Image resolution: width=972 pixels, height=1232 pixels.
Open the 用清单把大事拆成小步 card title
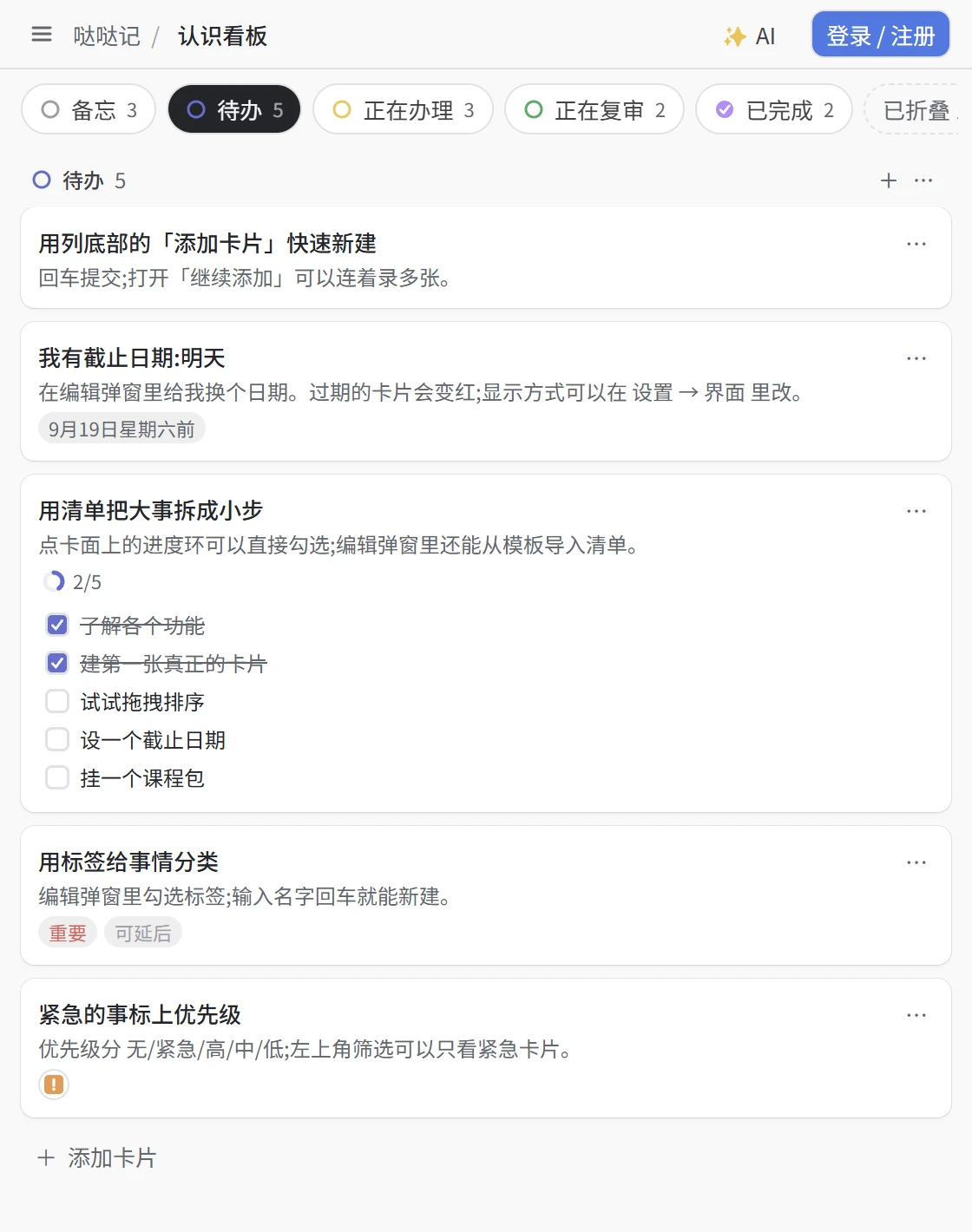pyautogui.click(x=151, y=511)
